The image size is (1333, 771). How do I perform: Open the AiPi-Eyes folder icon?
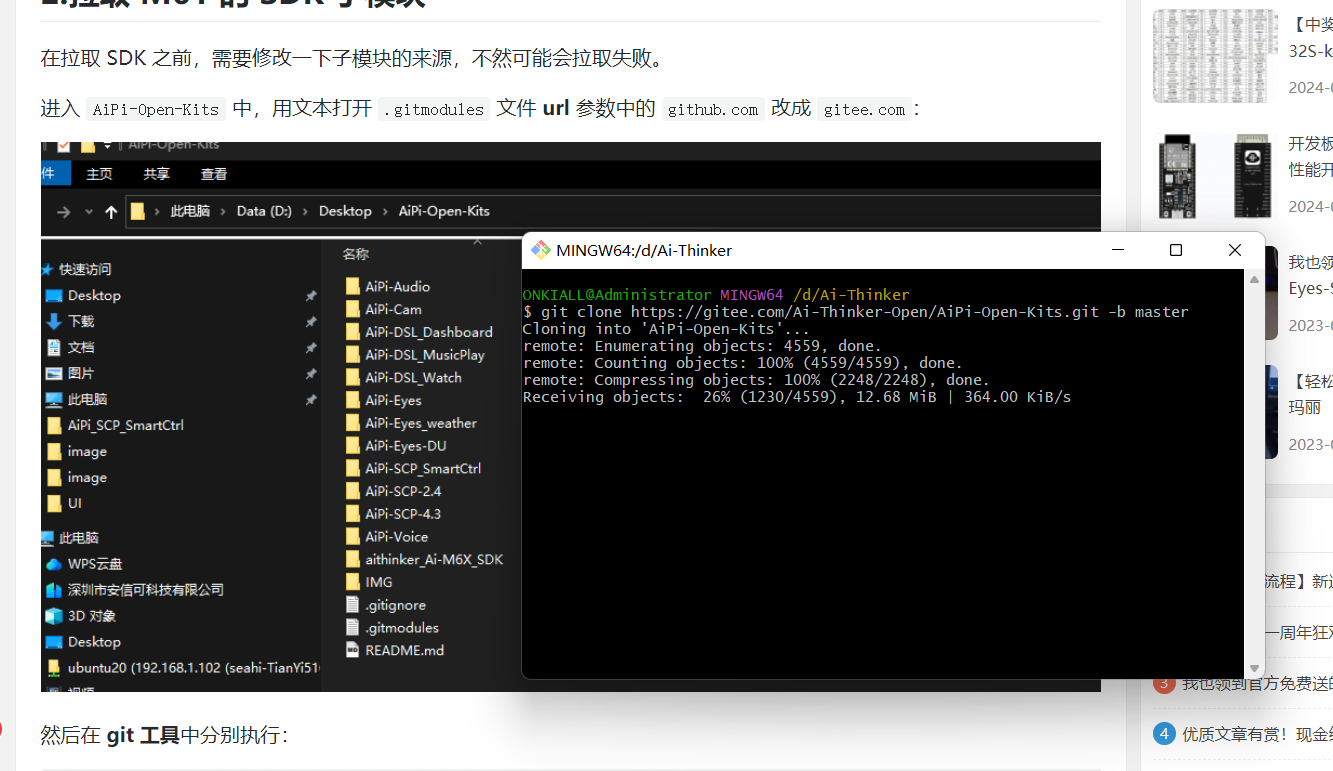click(352, 400)
